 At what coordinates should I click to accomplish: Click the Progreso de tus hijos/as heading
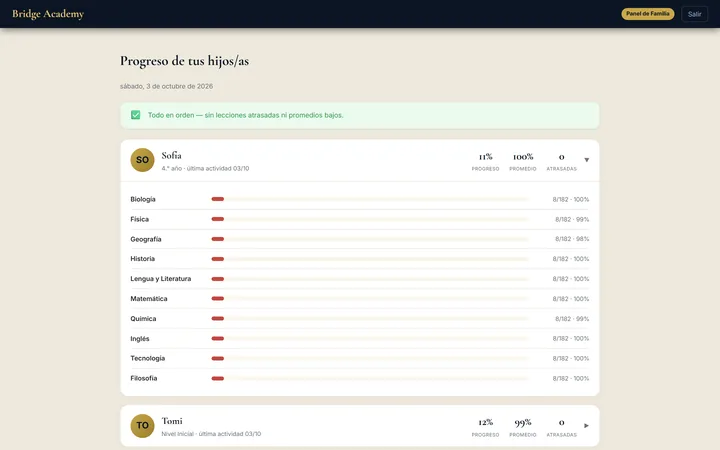(184, 61)
